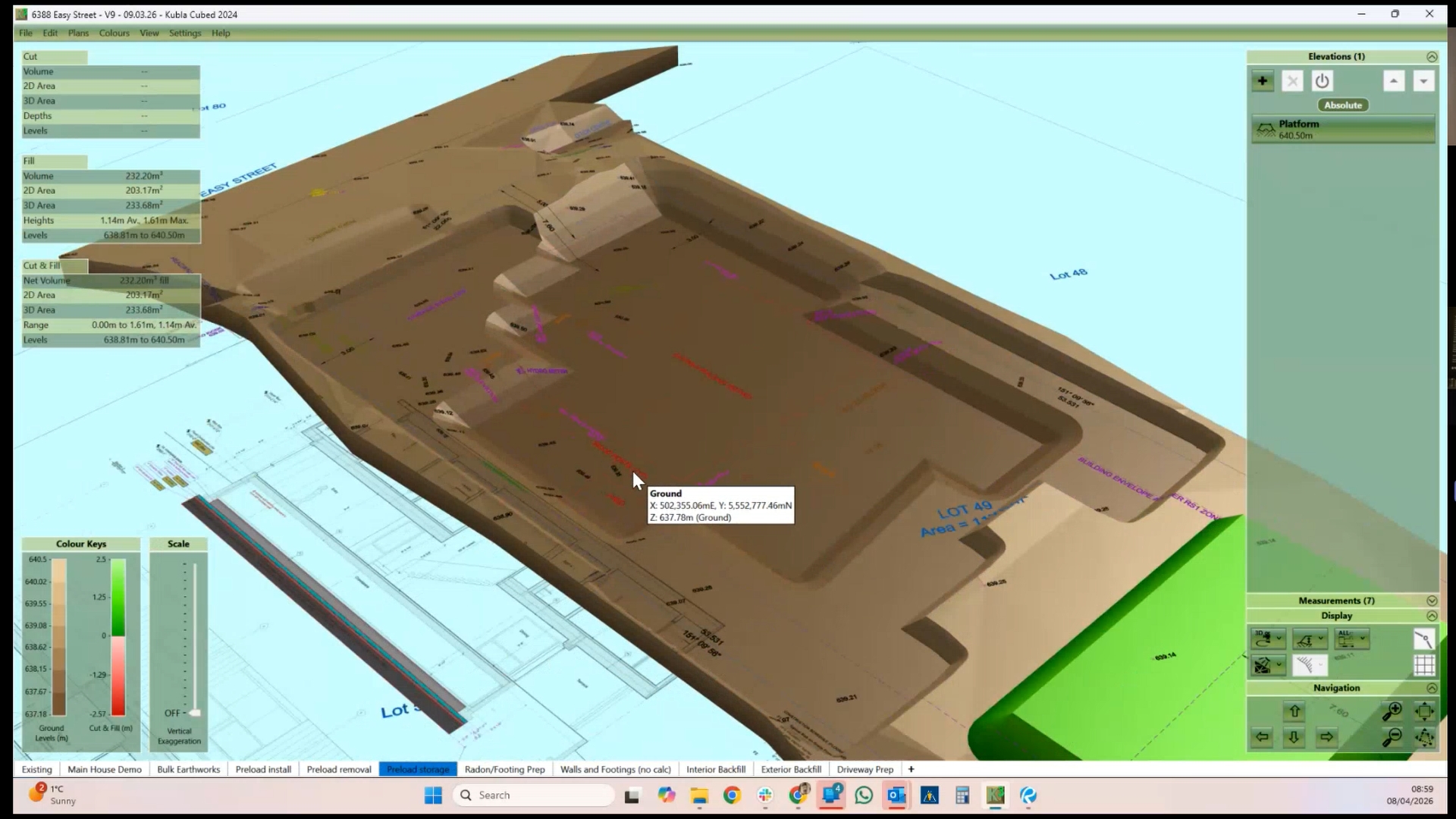Viewport: 1456px width, 819px height.
Task: Adjust the Vertical Exaggeration slider handle
Action: click(195, 713)
